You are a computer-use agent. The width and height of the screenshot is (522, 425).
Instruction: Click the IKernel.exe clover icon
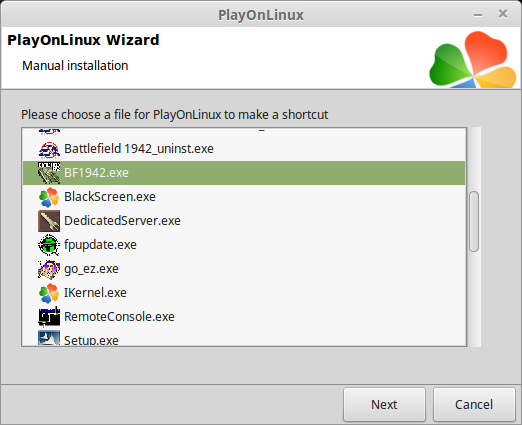pyautogui.click(x=49, y=293)
